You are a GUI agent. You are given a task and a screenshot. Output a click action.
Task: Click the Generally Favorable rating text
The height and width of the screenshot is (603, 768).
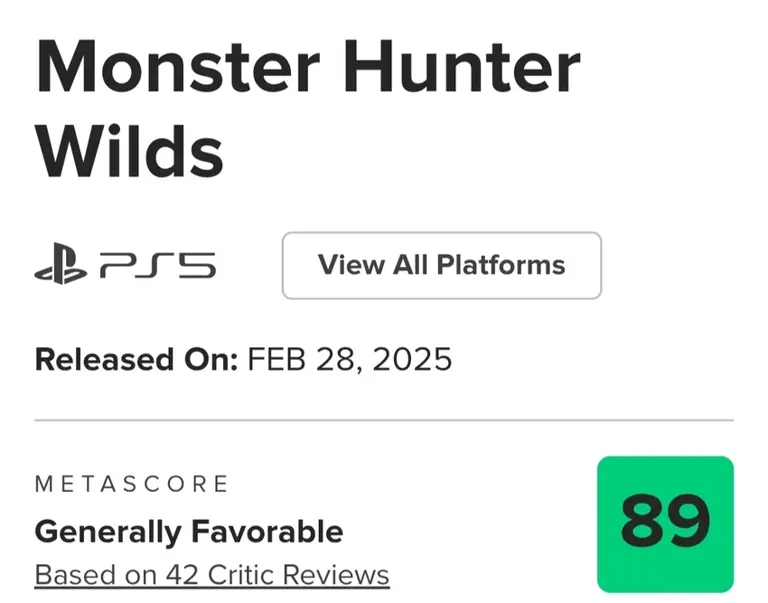pyautogui.click(x=188, y=531)
